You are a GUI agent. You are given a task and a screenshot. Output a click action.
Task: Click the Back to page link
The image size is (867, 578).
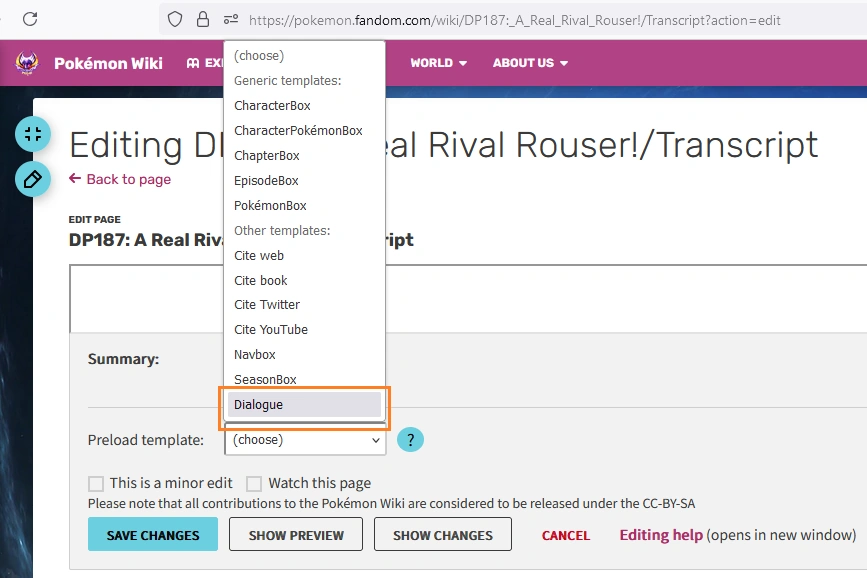point(128,179)
